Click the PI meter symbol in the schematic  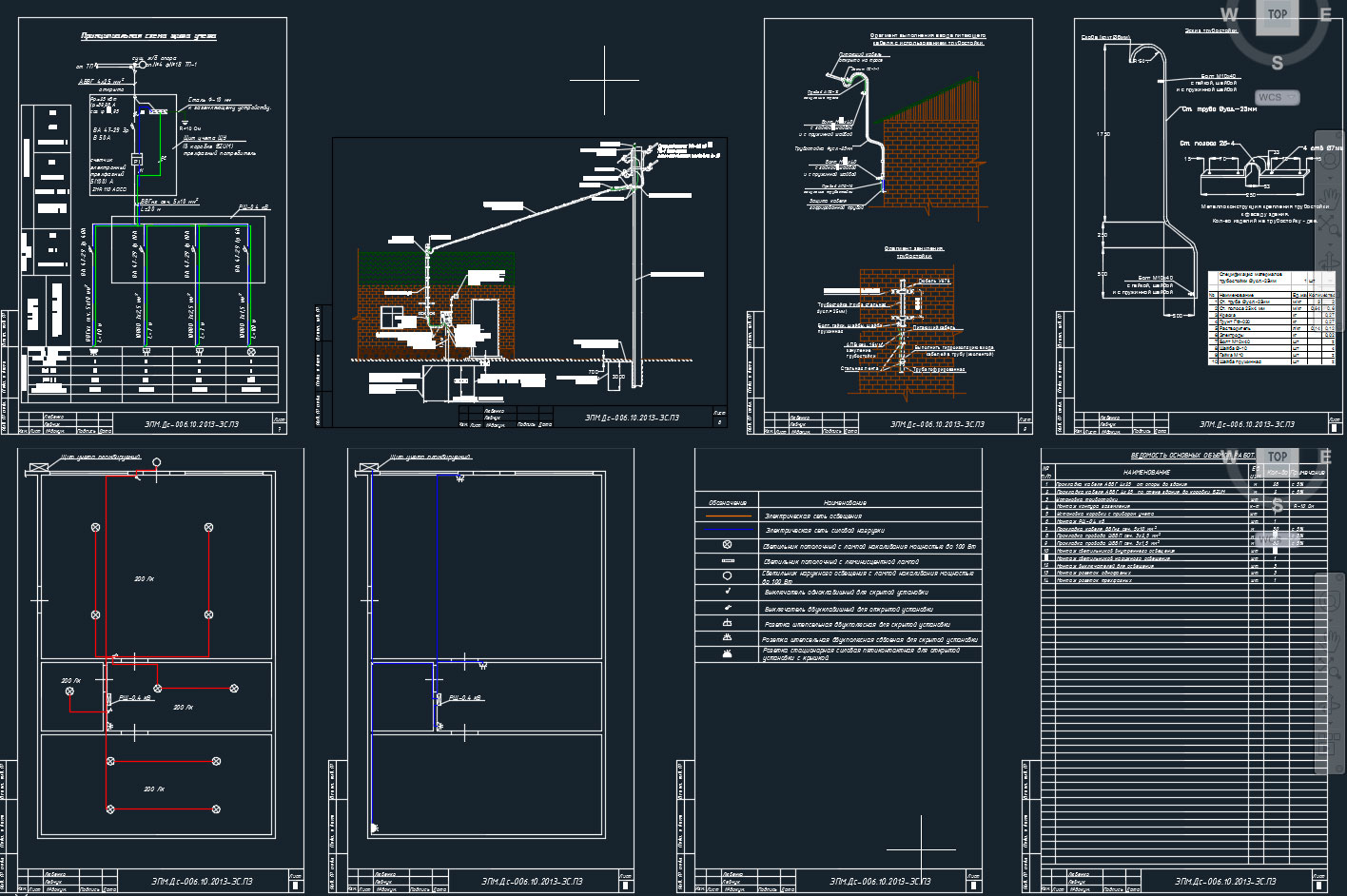pos(137,160)
